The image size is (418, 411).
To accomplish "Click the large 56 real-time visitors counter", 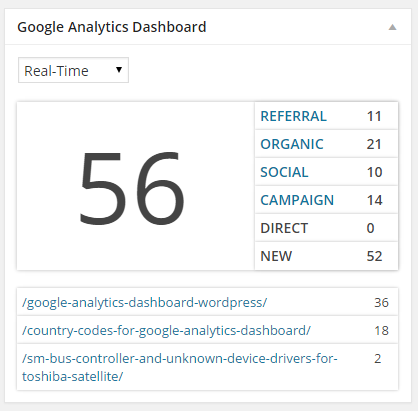I will tap(132, 187).
